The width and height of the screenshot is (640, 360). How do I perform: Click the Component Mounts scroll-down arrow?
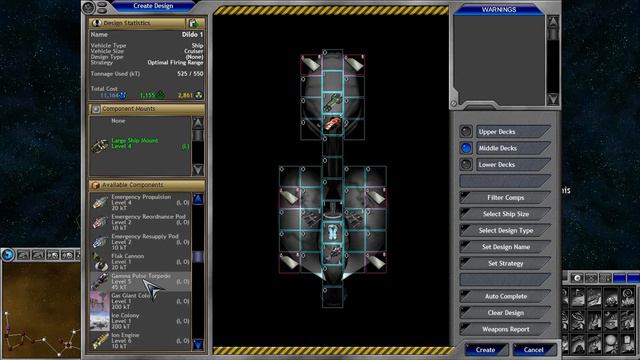click(198, 169)
